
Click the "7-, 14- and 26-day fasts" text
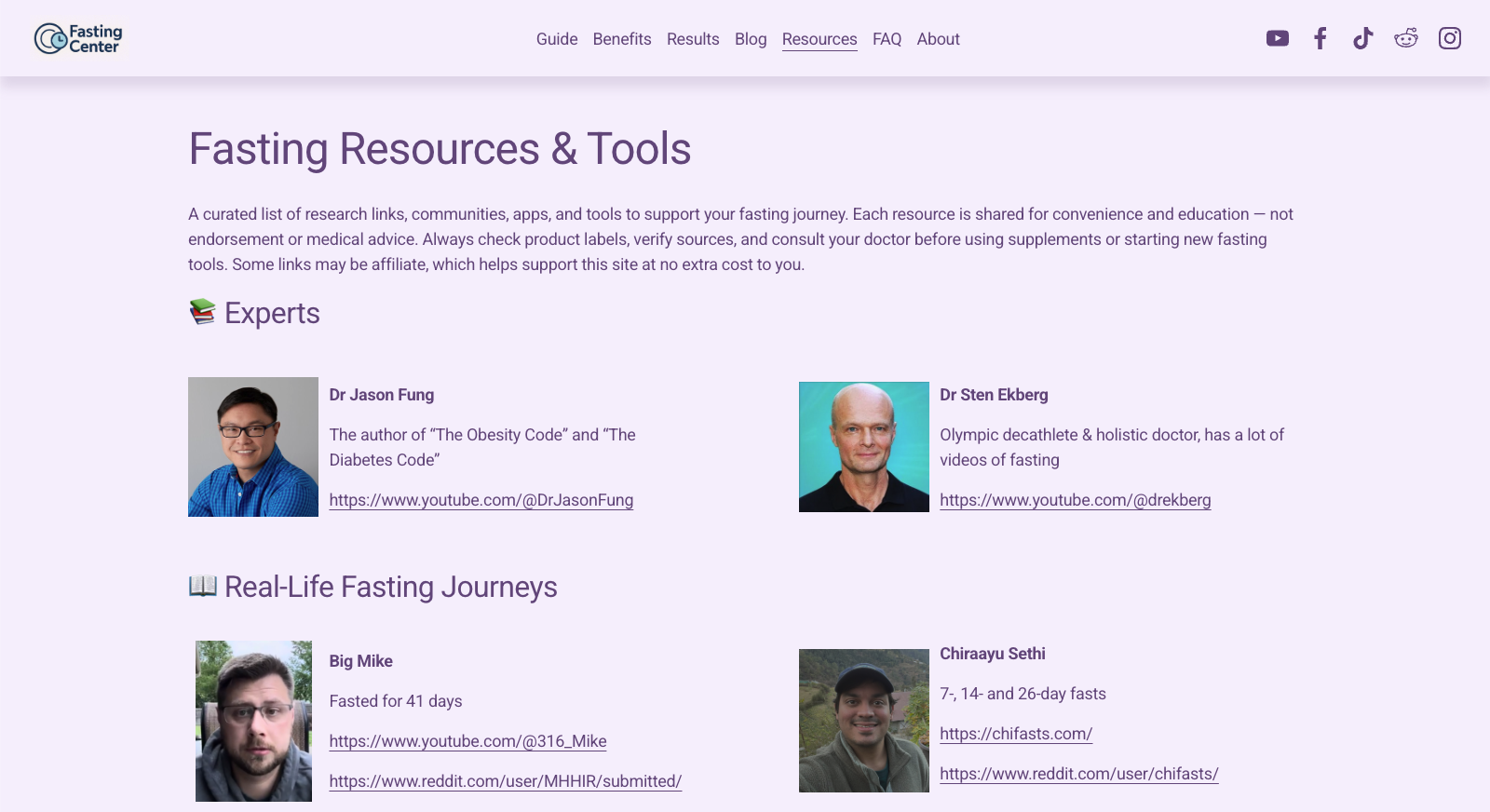(x=1023, y=694)
